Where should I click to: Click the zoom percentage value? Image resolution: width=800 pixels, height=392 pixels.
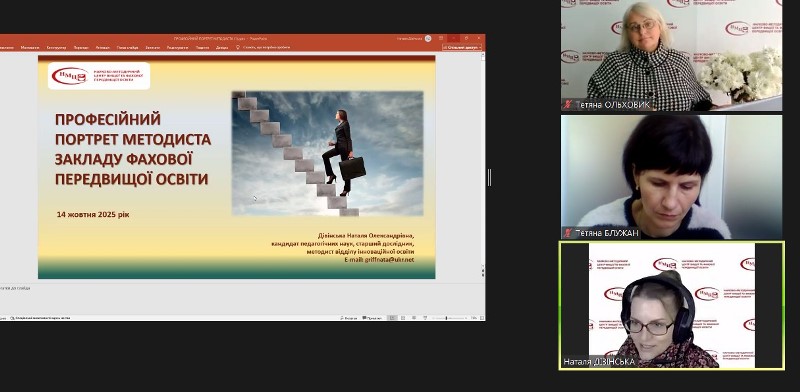point(474,318)
